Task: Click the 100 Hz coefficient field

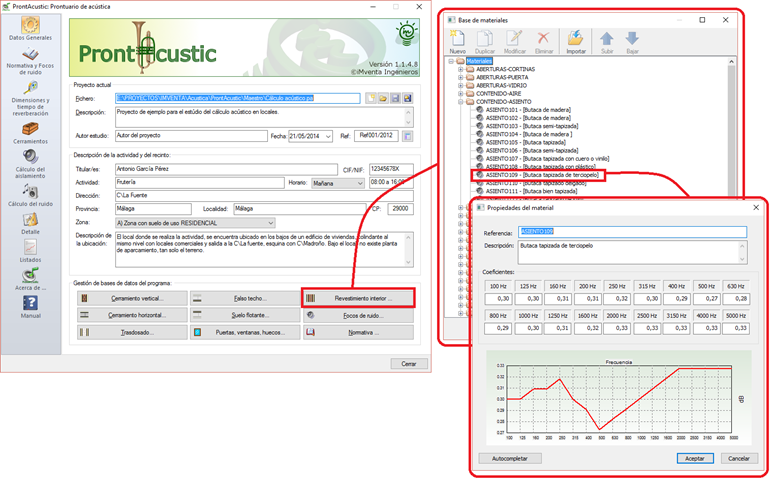Action: [498, 299]
